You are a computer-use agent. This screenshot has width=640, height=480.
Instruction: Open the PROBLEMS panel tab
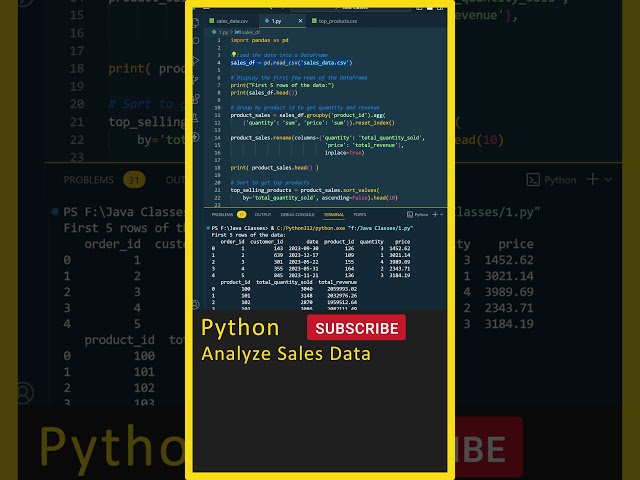222,214
